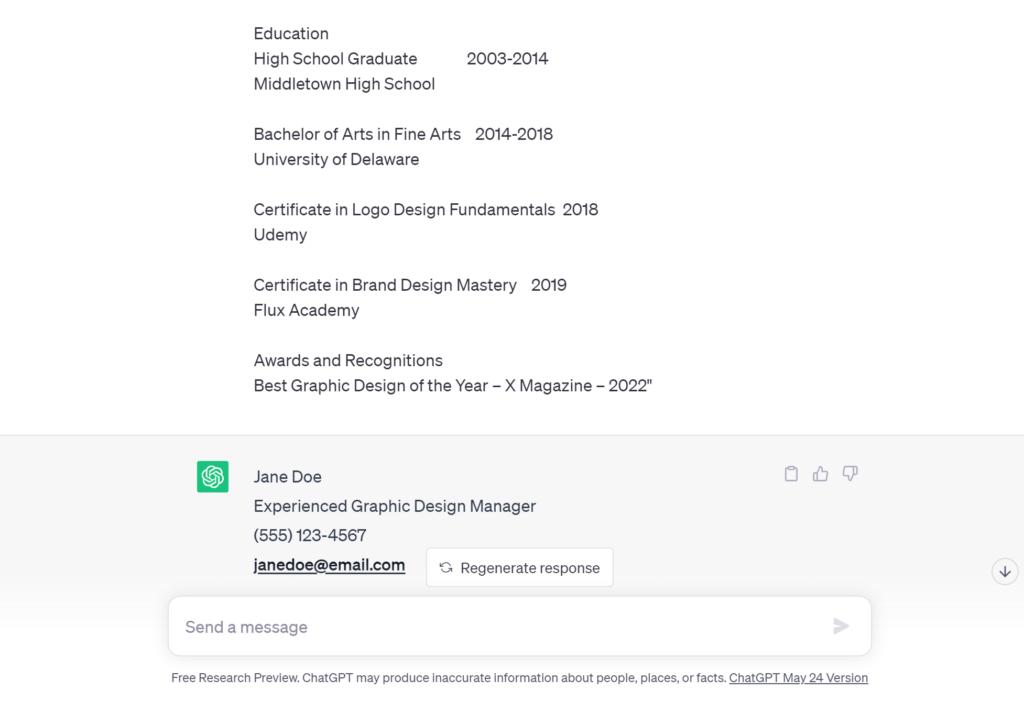Copy the response with the clipboard icon
Viewport: 1024px width, 702px height.
791,473
